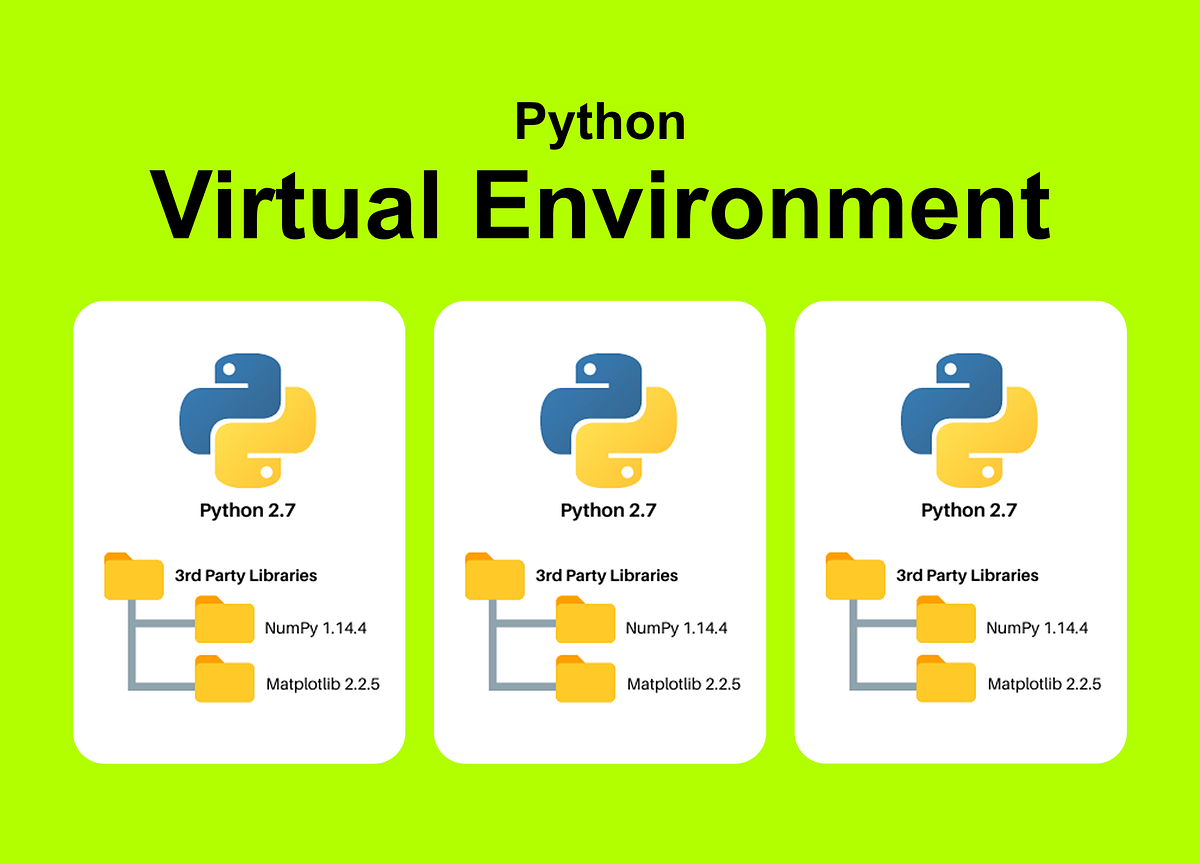Viewport: 1200px width, 864px height.
Task: Click 'NumPy 1.14.4' text in right card
Action: [1037, 629]
